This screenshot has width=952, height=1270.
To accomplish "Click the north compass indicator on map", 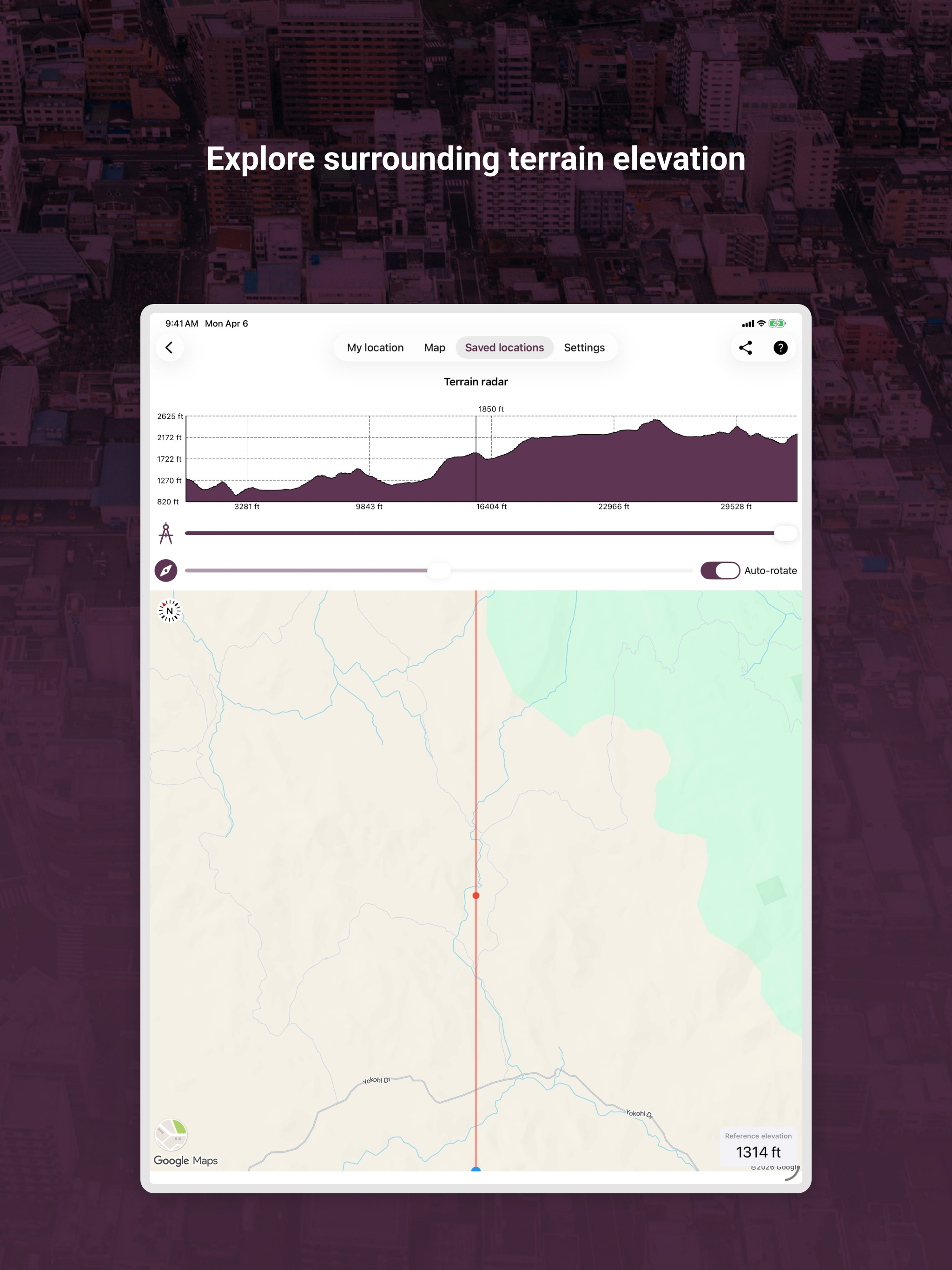I will tap(169, 611).
